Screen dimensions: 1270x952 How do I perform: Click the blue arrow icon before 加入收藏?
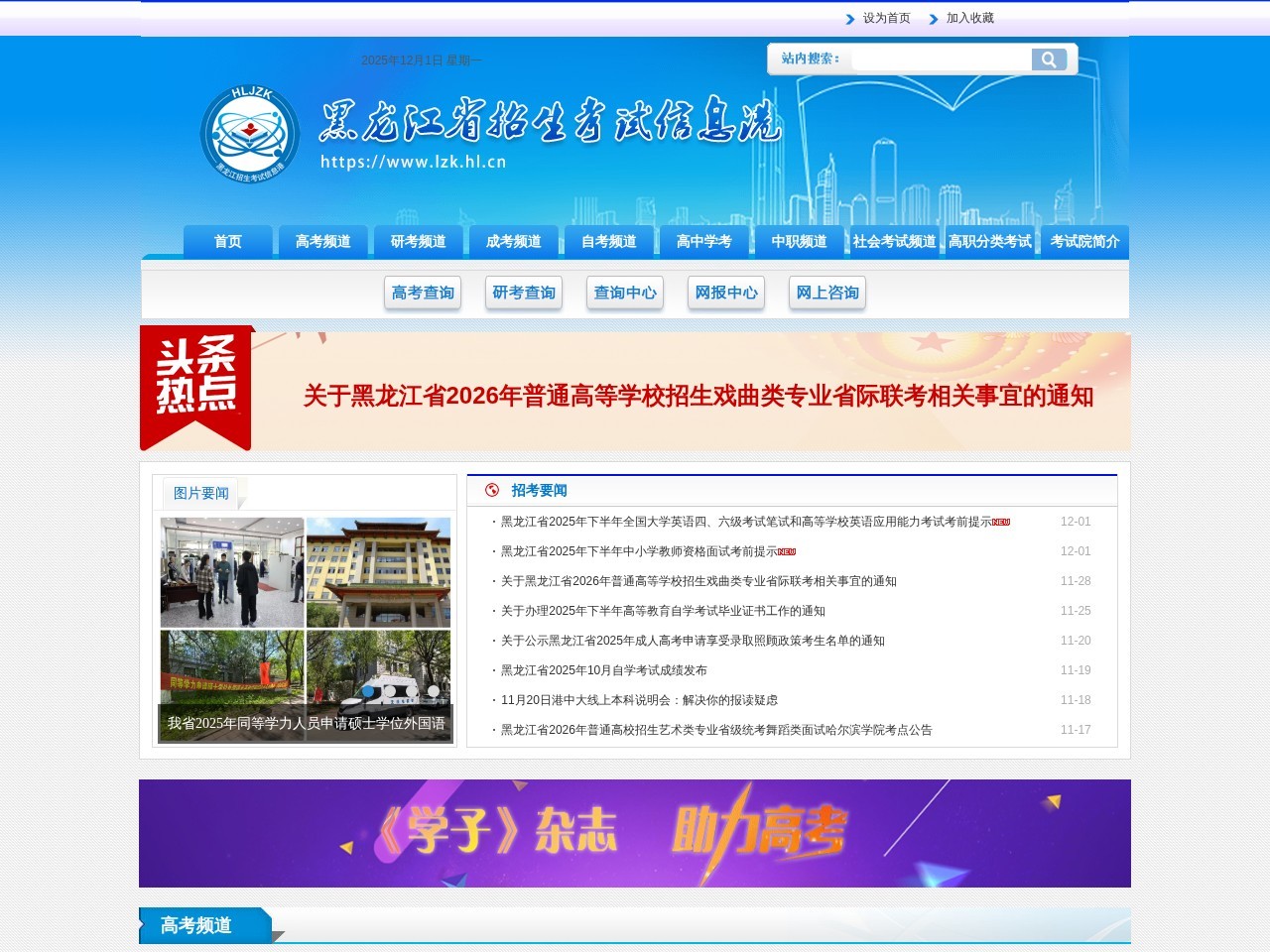click(933, 19)
